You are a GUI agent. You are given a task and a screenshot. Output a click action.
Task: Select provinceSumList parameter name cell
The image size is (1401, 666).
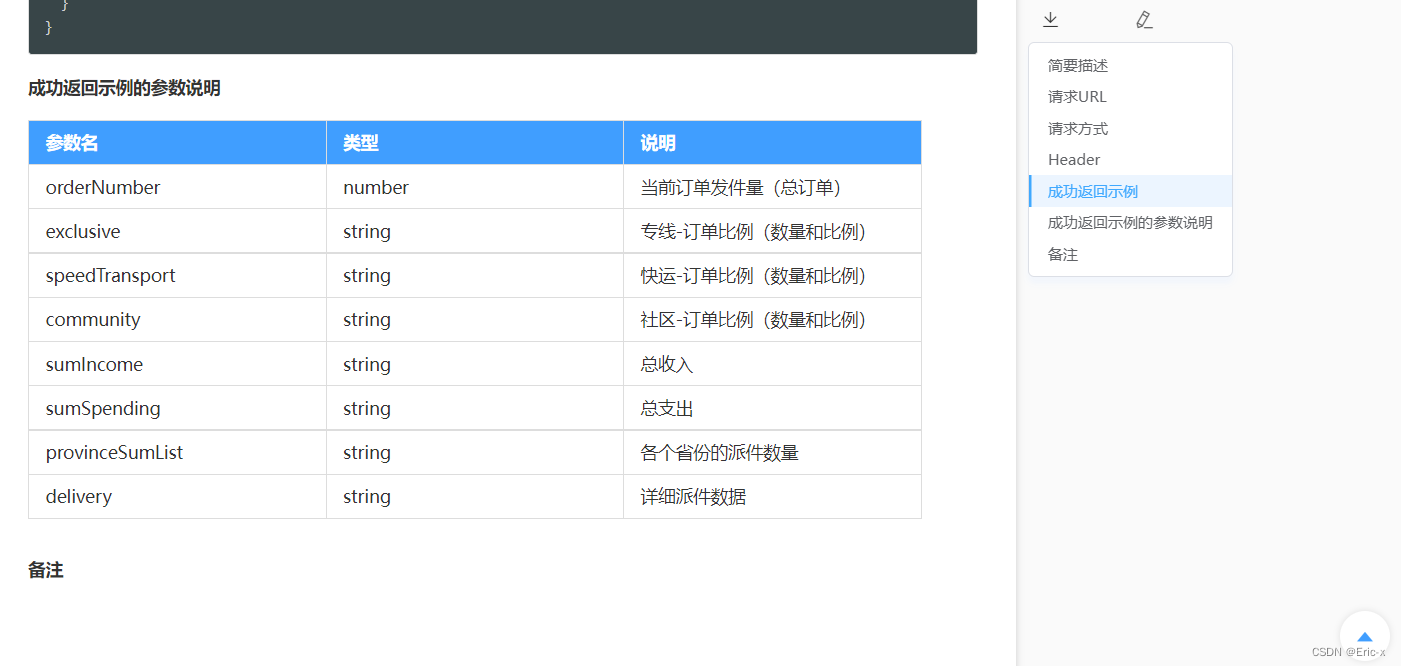(x=178, y=452)
